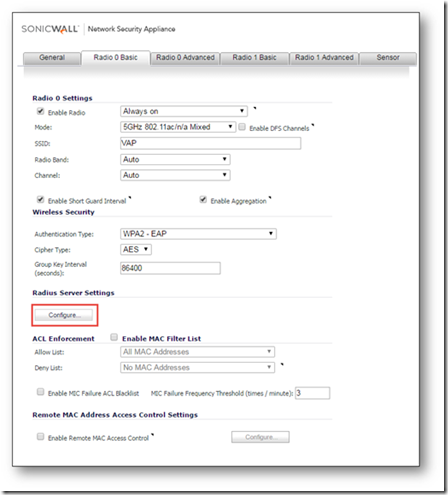Check Enable MAC Filter List
Viewport: 448px width, 495px height.
[114, 337]
